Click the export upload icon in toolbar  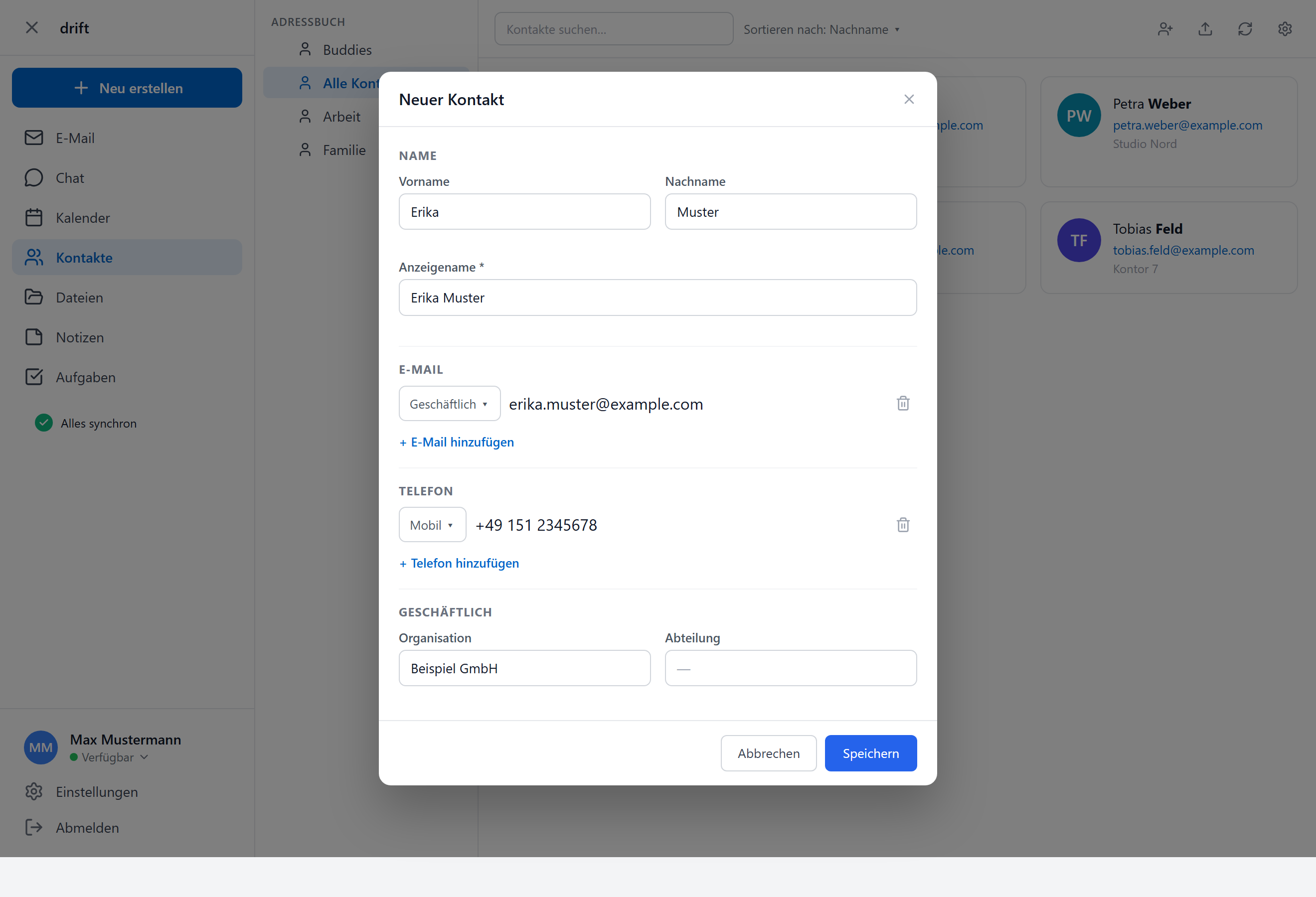tap(1205, 29)
